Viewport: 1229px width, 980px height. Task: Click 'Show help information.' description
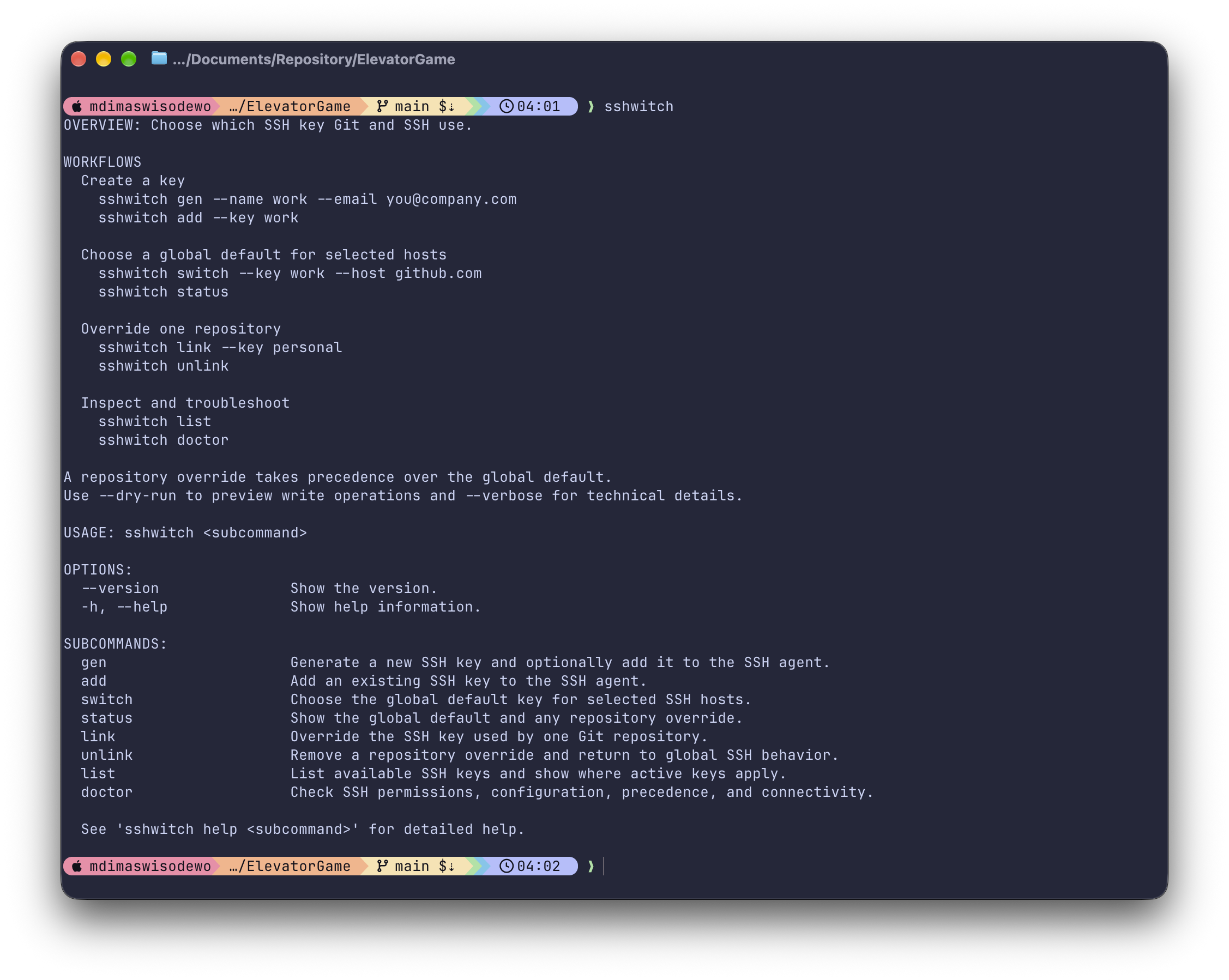[386, 607]
